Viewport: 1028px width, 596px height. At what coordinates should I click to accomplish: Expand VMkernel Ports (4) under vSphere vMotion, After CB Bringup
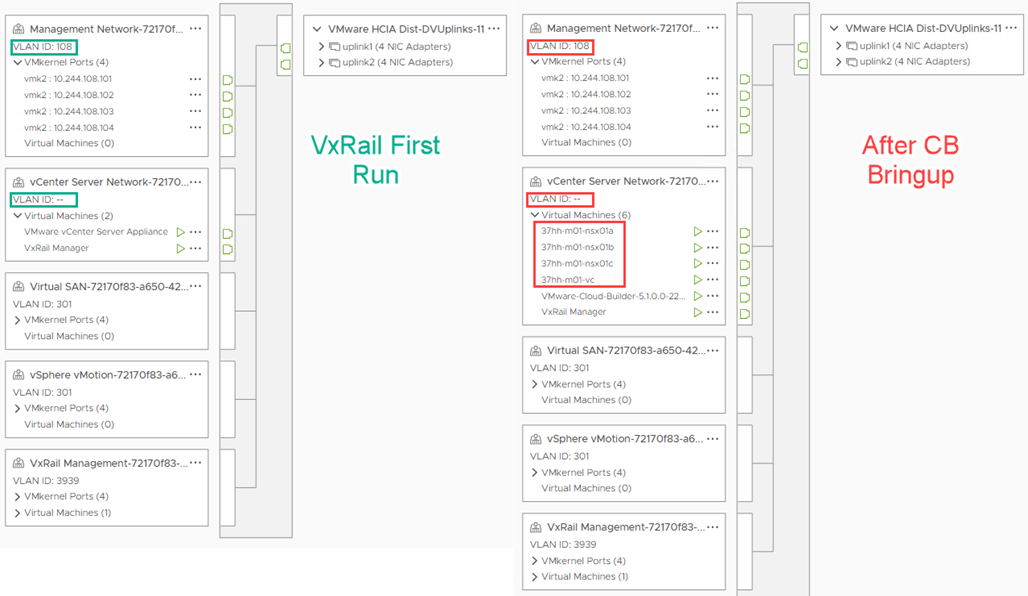tap(535, 473)
